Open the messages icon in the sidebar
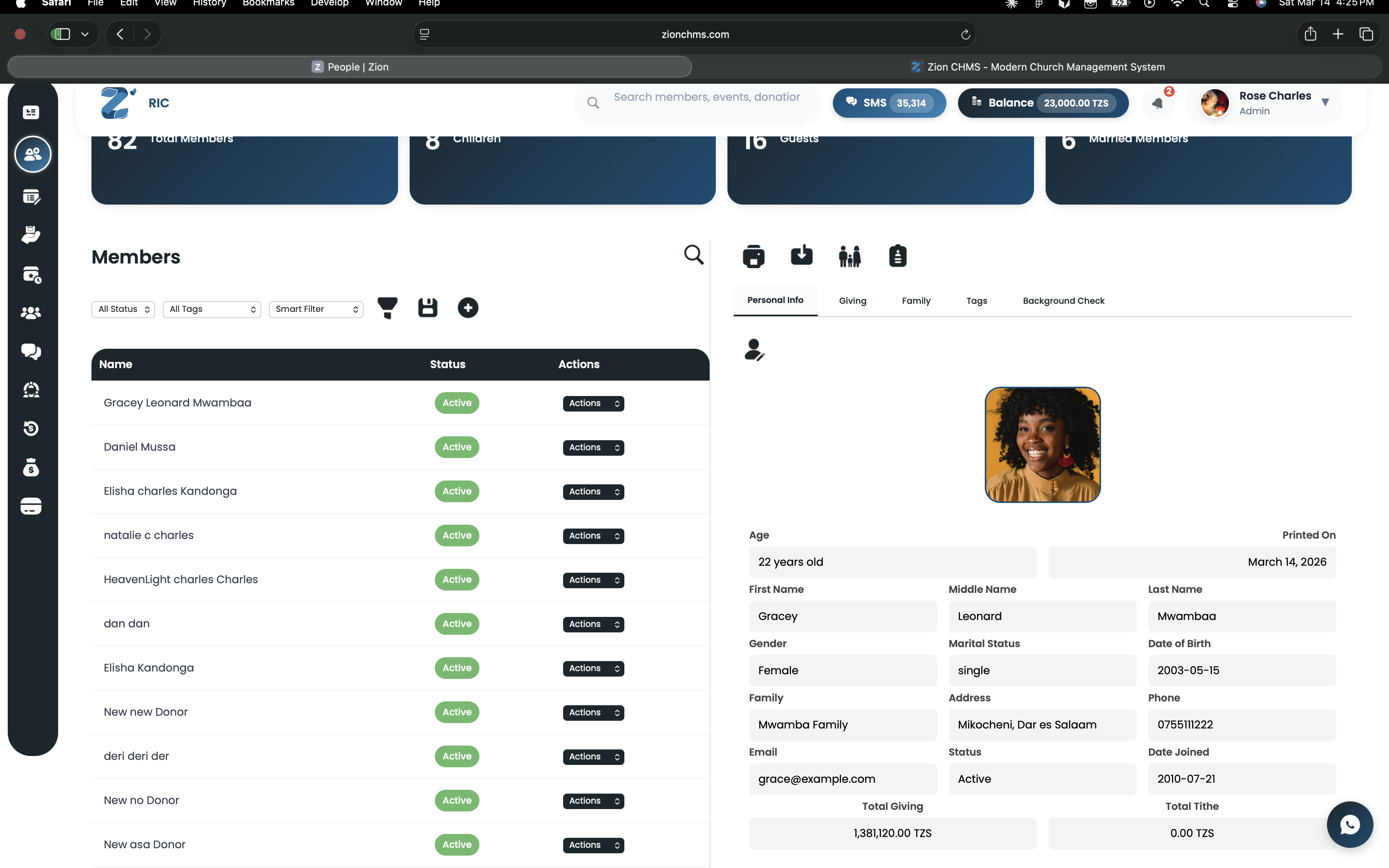The image size is (1389, 868). coord(31,351)
